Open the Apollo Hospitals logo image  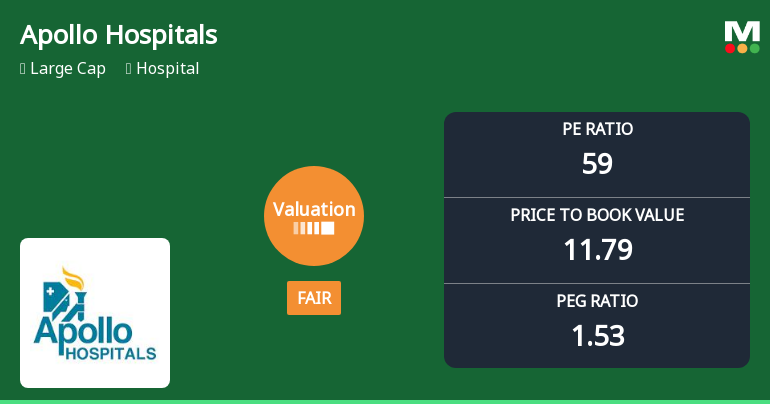point(95,313)
